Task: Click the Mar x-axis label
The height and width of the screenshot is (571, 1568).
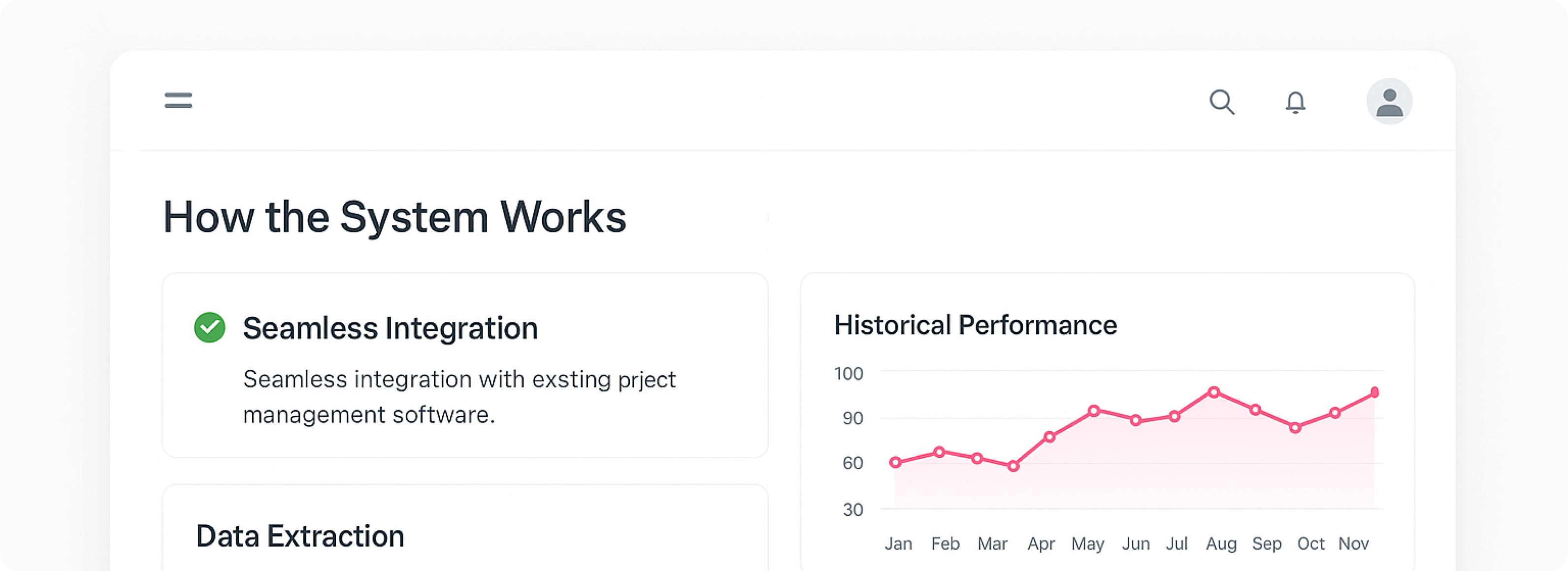Action: coord(992,543)
